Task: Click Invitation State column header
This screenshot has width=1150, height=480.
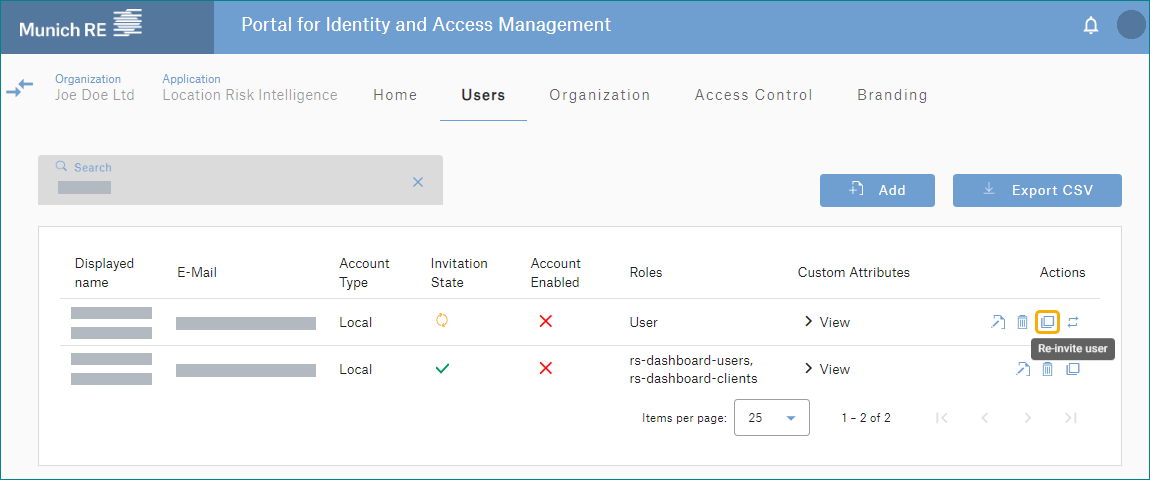Action: coord(459,272)
